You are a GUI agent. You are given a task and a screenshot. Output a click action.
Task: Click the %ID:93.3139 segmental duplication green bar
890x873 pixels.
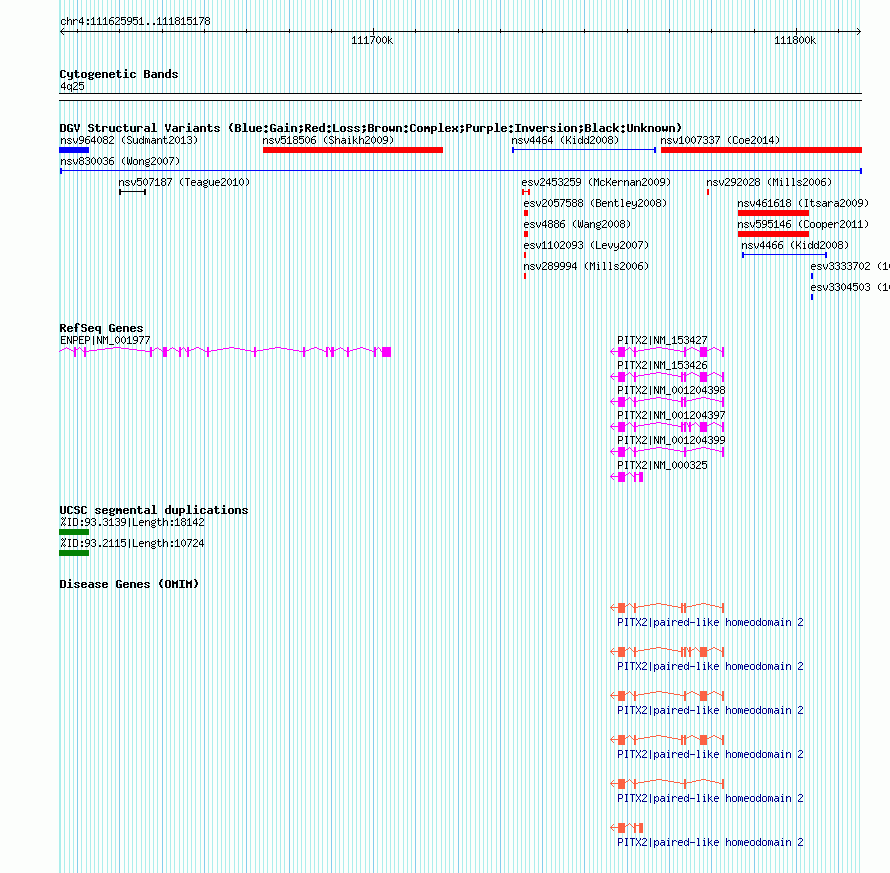click(74, 532)
